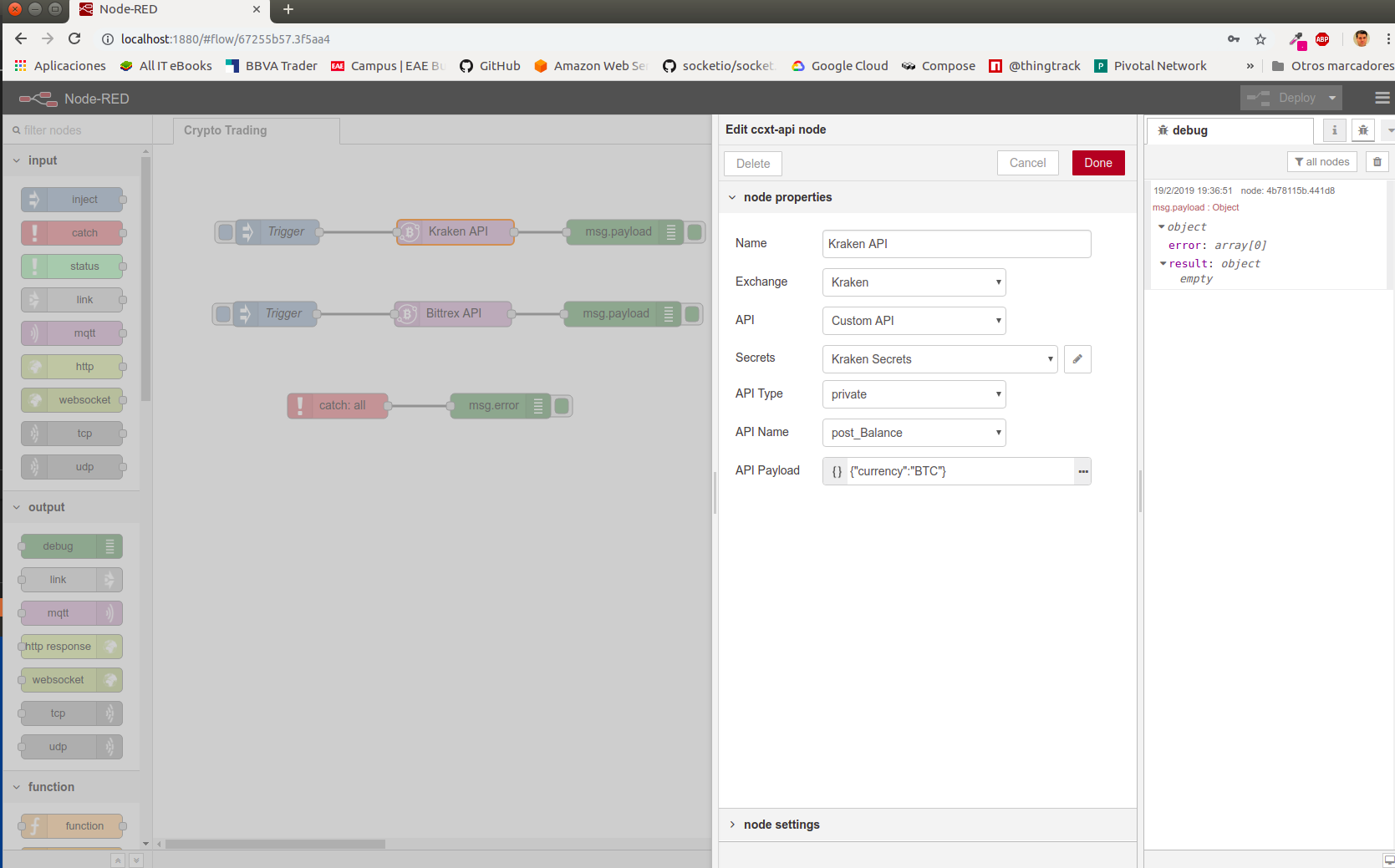
Task: Reload the browser page
Action: 74,38
